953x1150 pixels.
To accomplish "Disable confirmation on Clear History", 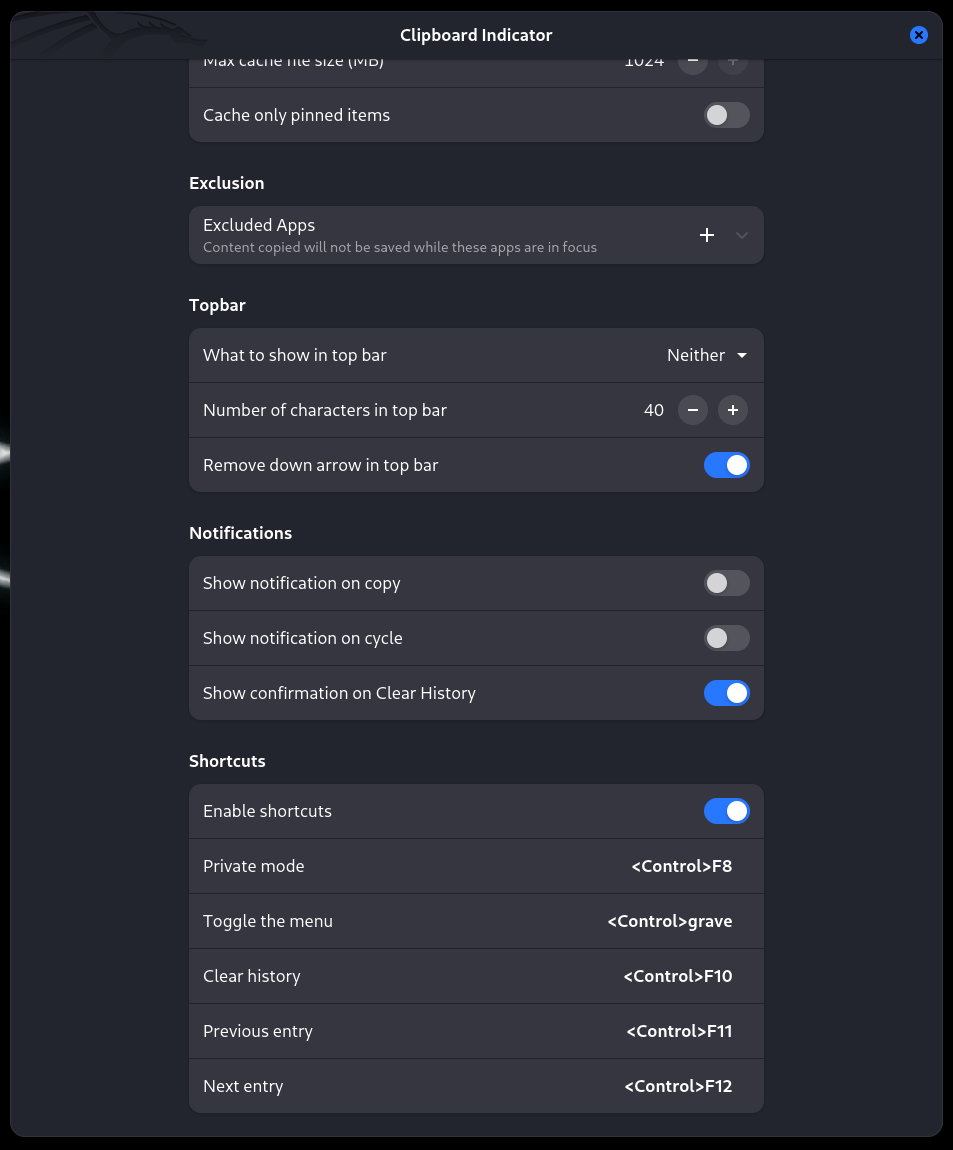I will pyautogui.click(x=726, y=693).
